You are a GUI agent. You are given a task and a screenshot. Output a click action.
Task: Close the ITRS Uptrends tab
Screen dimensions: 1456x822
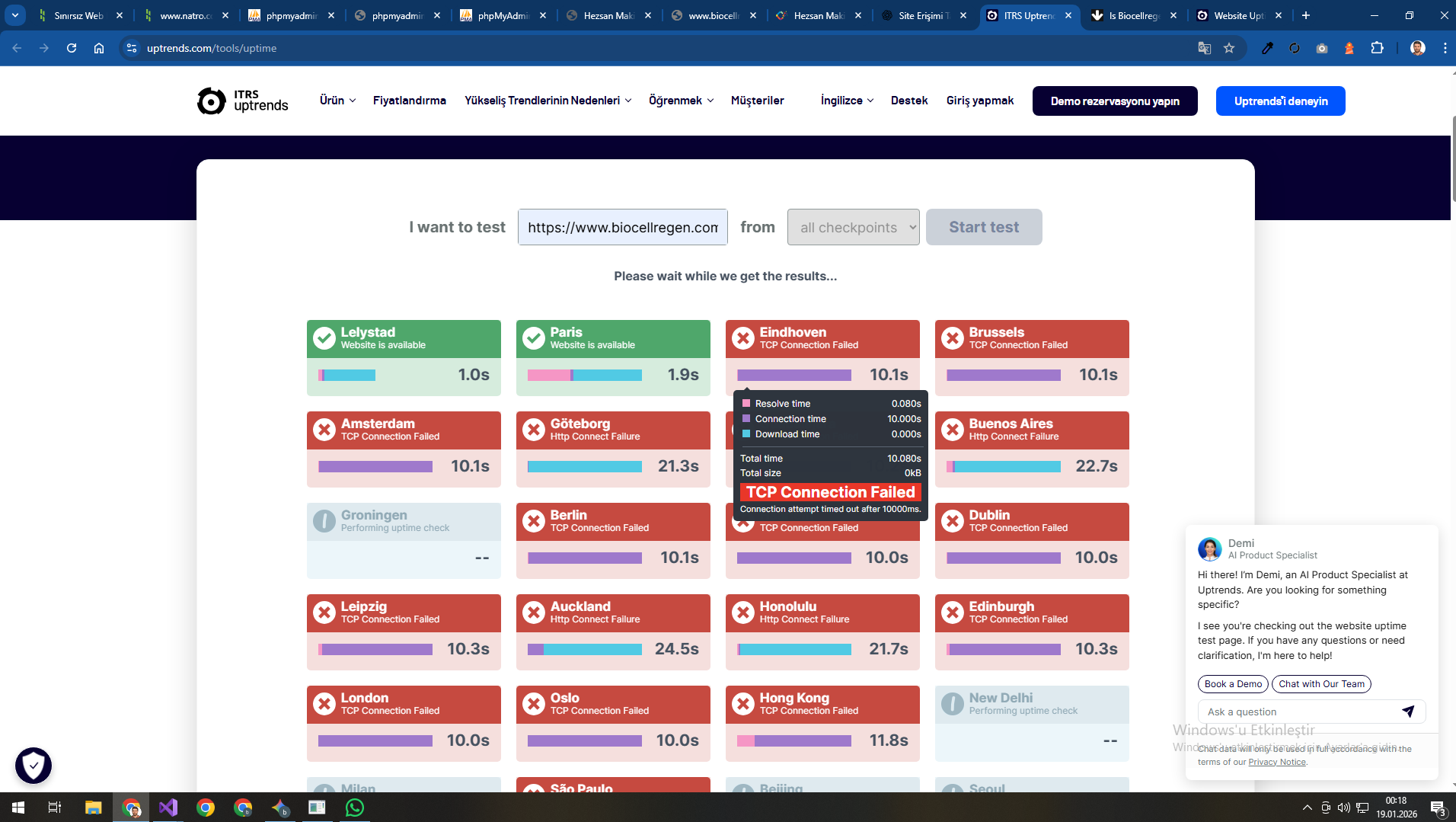[1068, 15]
